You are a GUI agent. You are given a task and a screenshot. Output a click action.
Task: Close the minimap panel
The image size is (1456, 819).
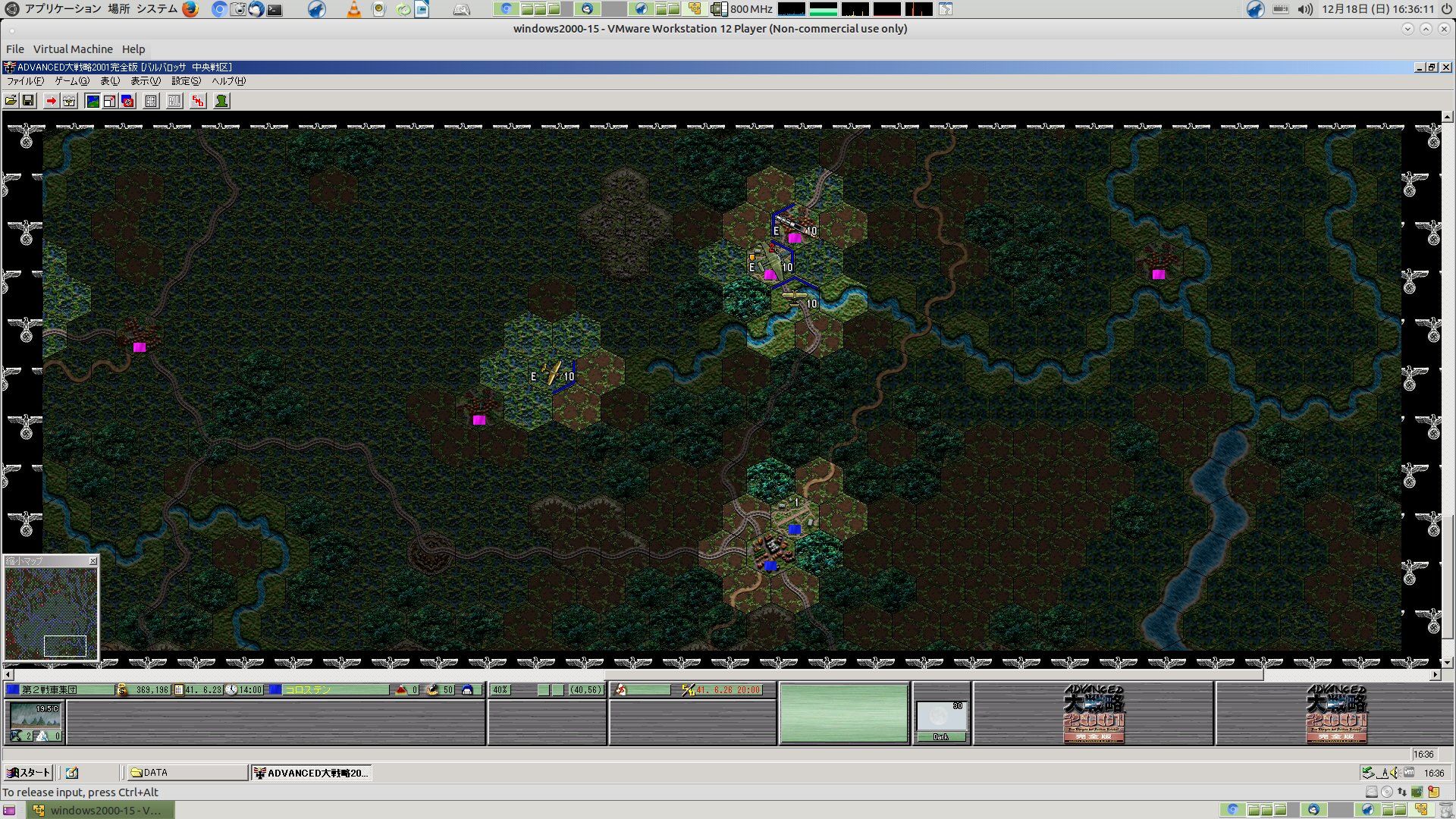[x=93, y=561]
